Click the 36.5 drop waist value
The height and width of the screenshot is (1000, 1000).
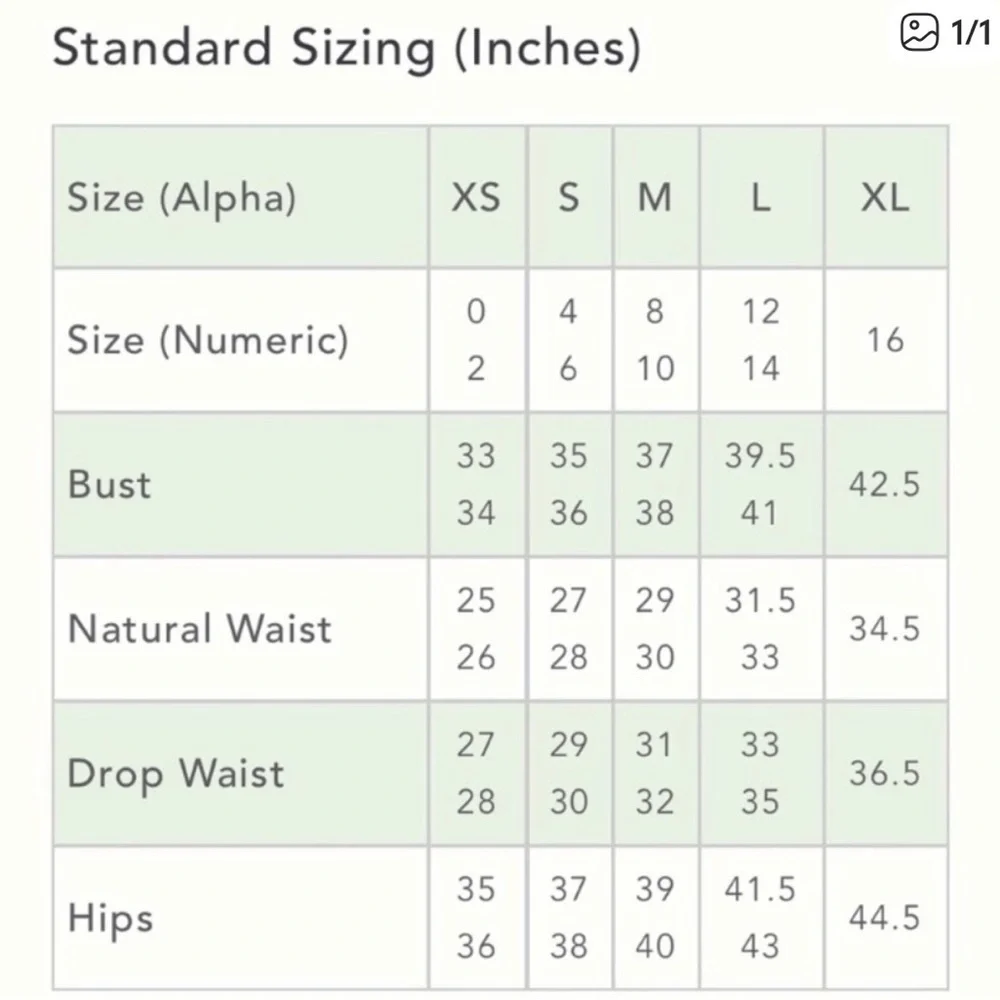[885, 774]
